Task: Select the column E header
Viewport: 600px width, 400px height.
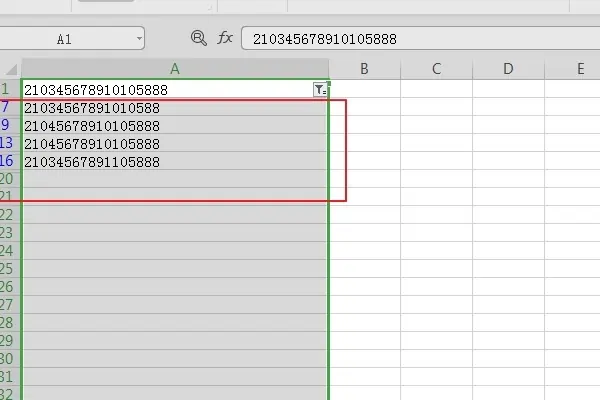Action: (580, 69)
